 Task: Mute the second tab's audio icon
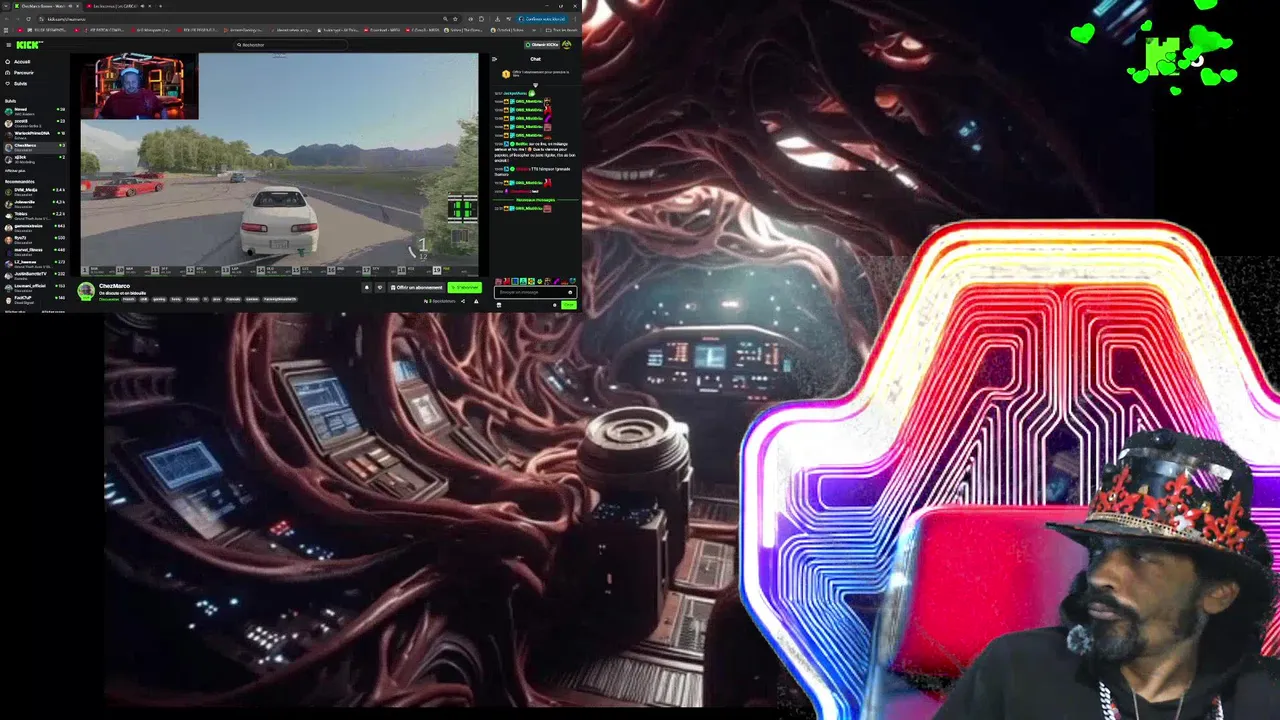coord(142,6)
